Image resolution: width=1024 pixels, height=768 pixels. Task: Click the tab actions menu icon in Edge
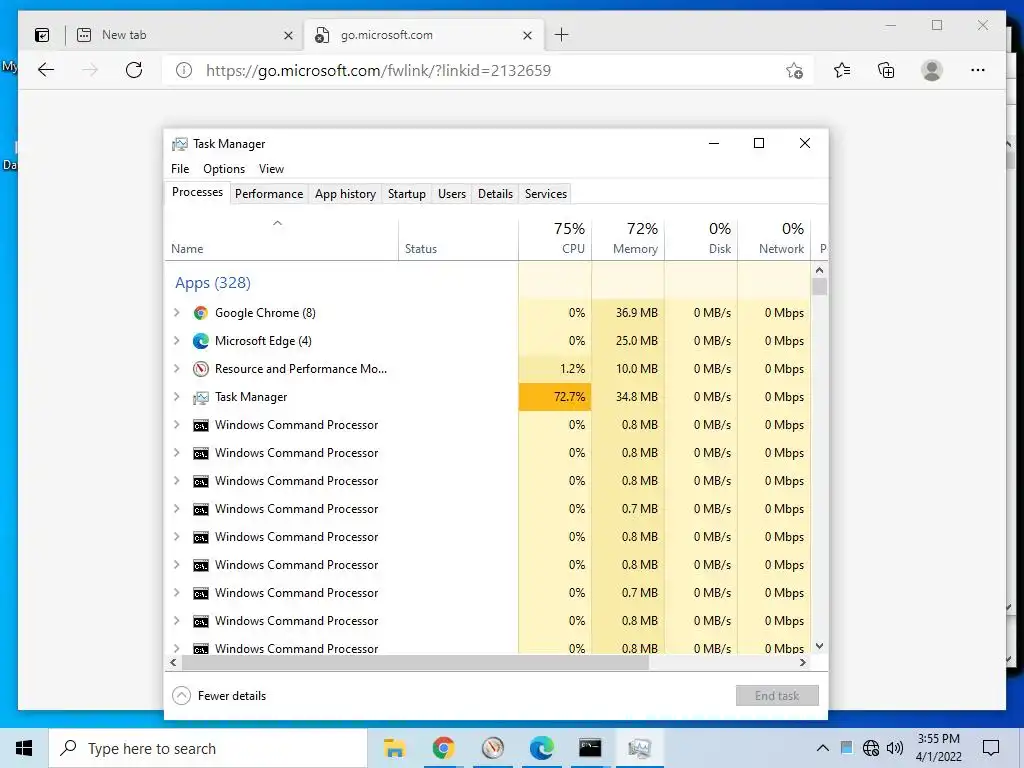[42, 35]
